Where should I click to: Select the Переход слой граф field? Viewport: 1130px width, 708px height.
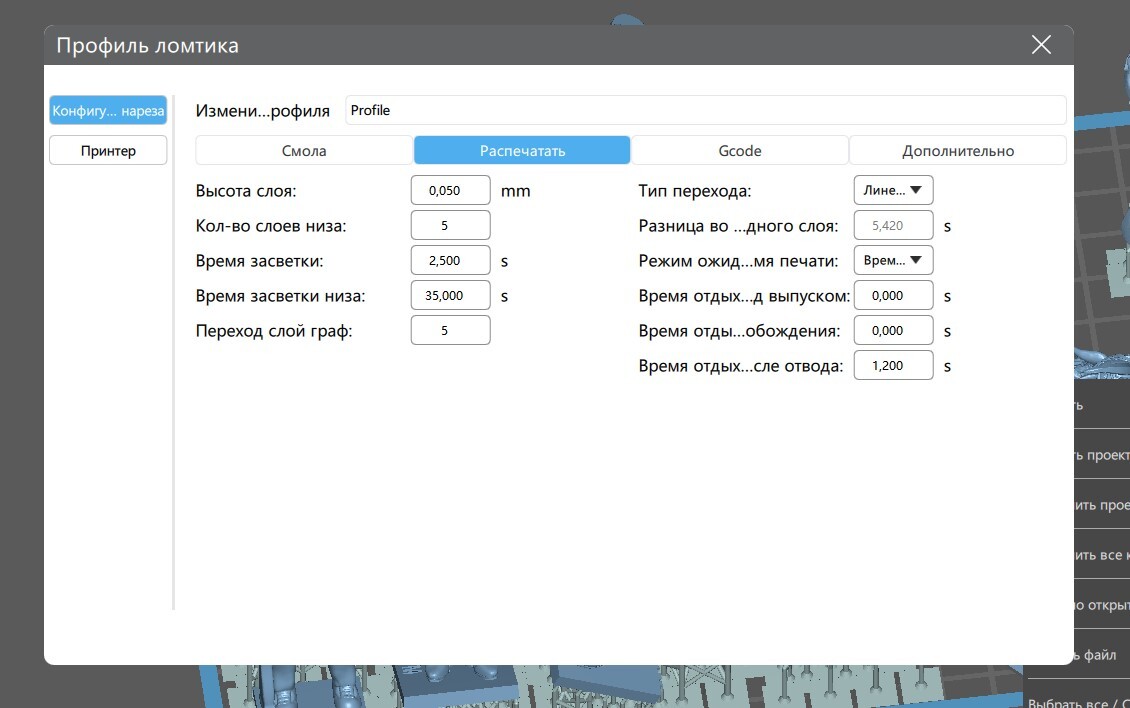[450, 330]
